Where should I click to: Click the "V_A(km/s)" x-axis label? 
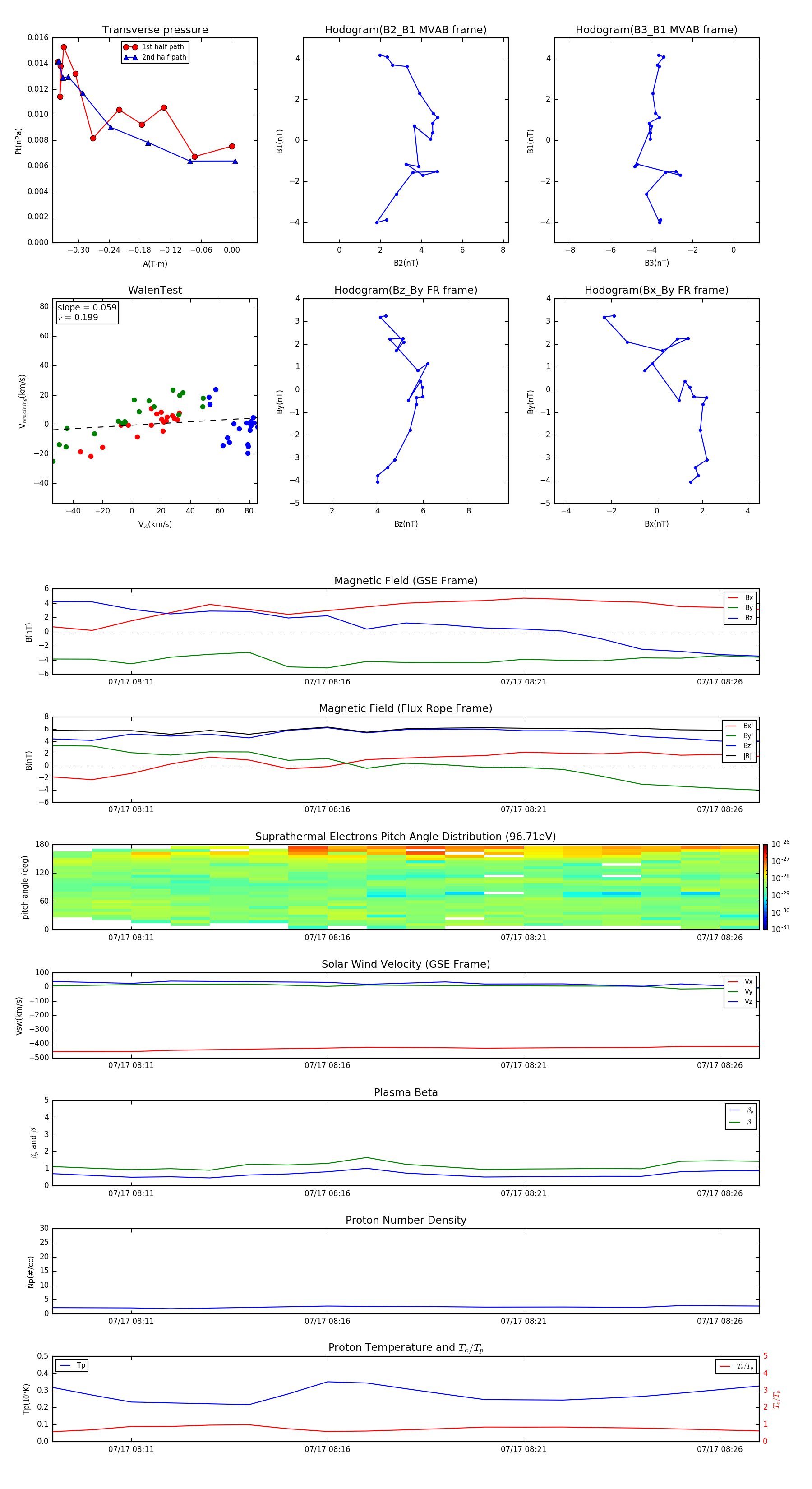155,524
